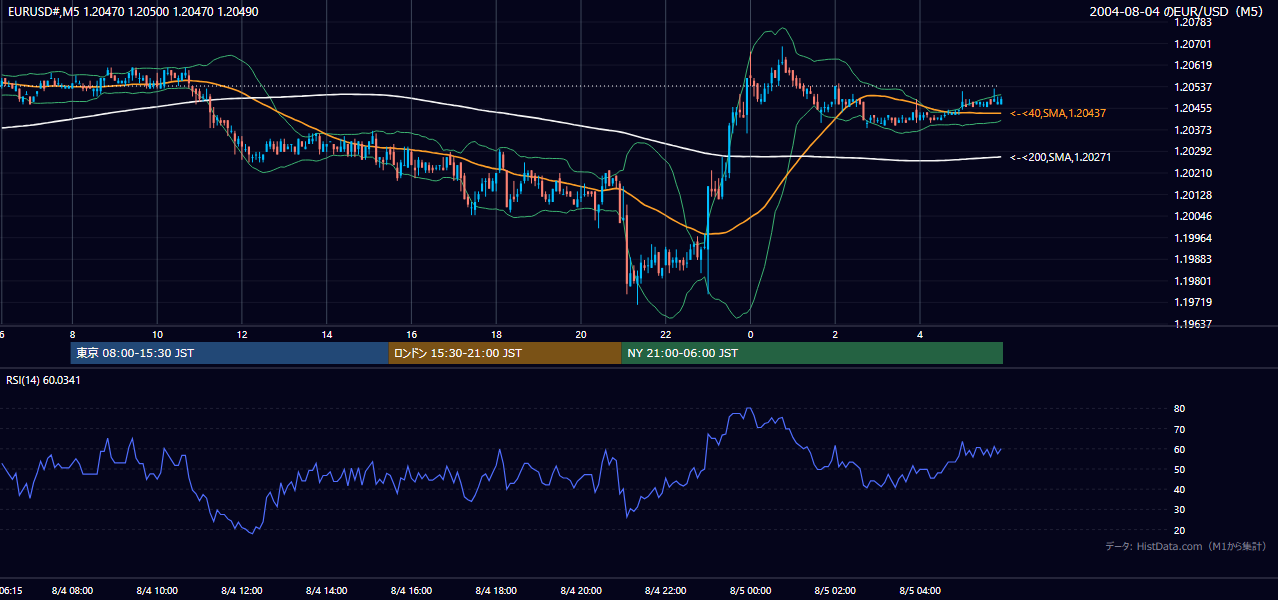Click the 8/4 08:00 time axis label
1278x600 pixels.
click(x=72, y=590)
